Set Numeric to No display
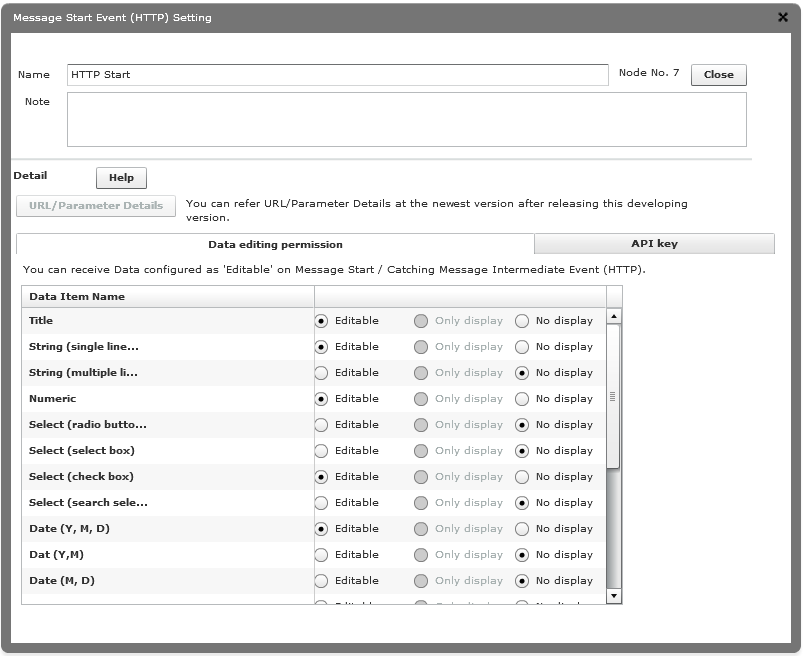The width and height of the screenshot is (803, 656). pos(521,398)
